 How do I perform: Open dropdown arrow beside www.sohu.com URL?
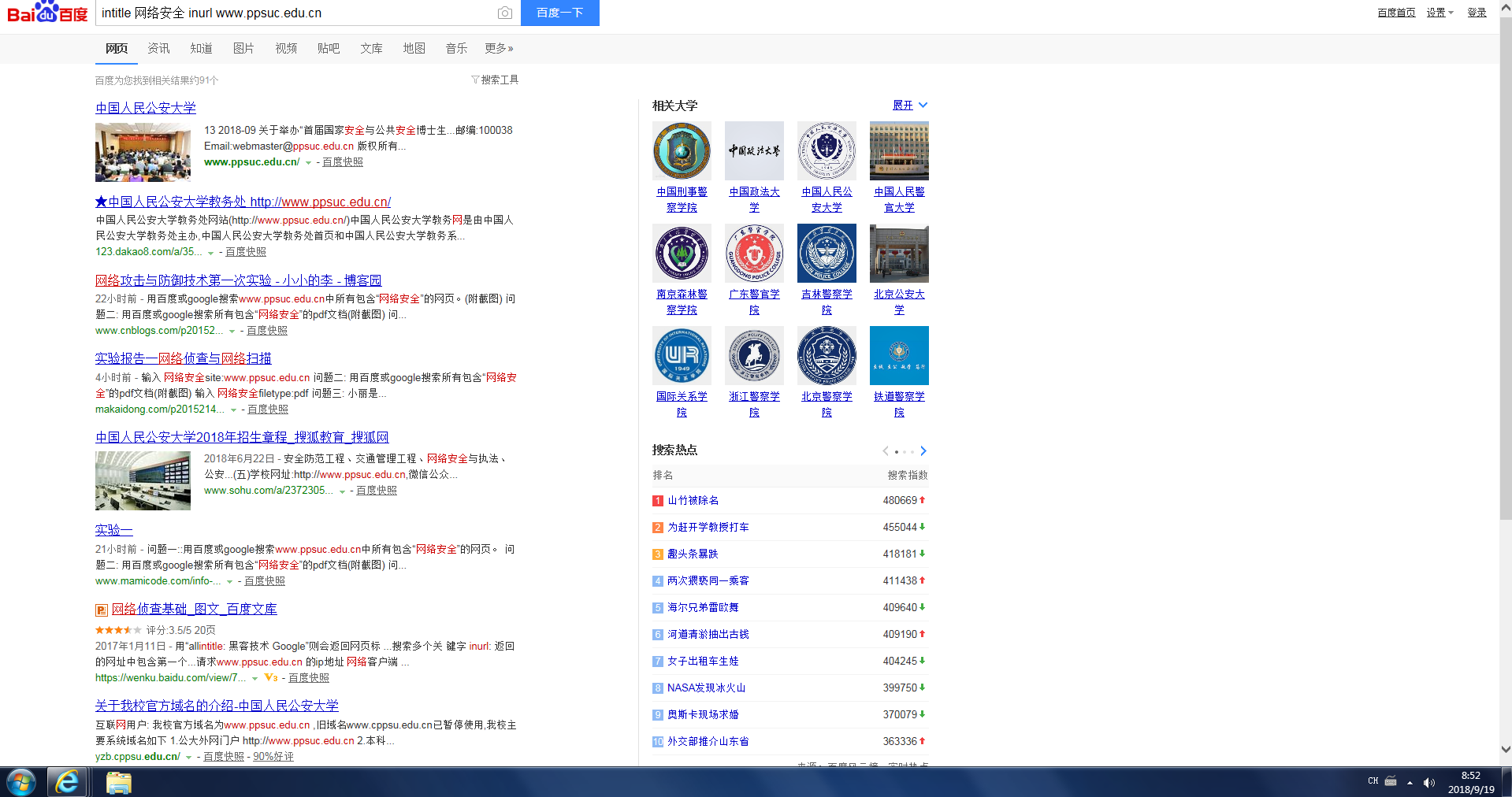coord(342,491)
